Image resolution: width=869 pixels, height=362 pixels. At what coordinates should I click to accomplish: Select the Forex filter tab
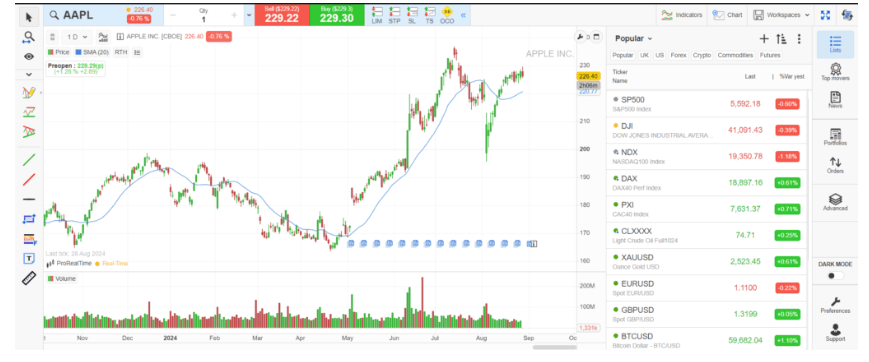[x=678, y=55]
